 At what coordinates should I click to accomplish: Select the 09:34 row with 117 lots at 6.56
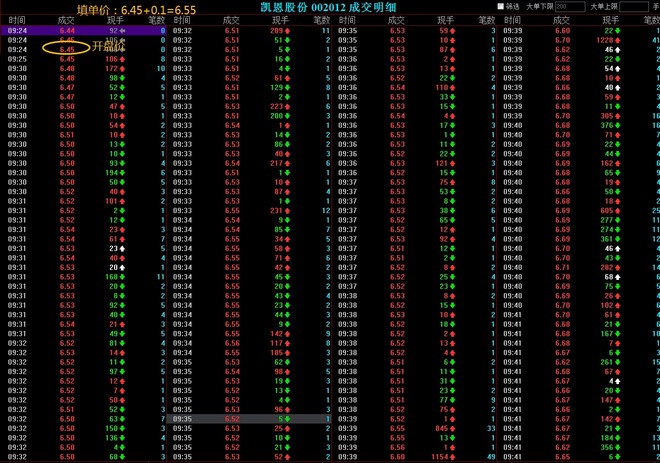(249, 343)
